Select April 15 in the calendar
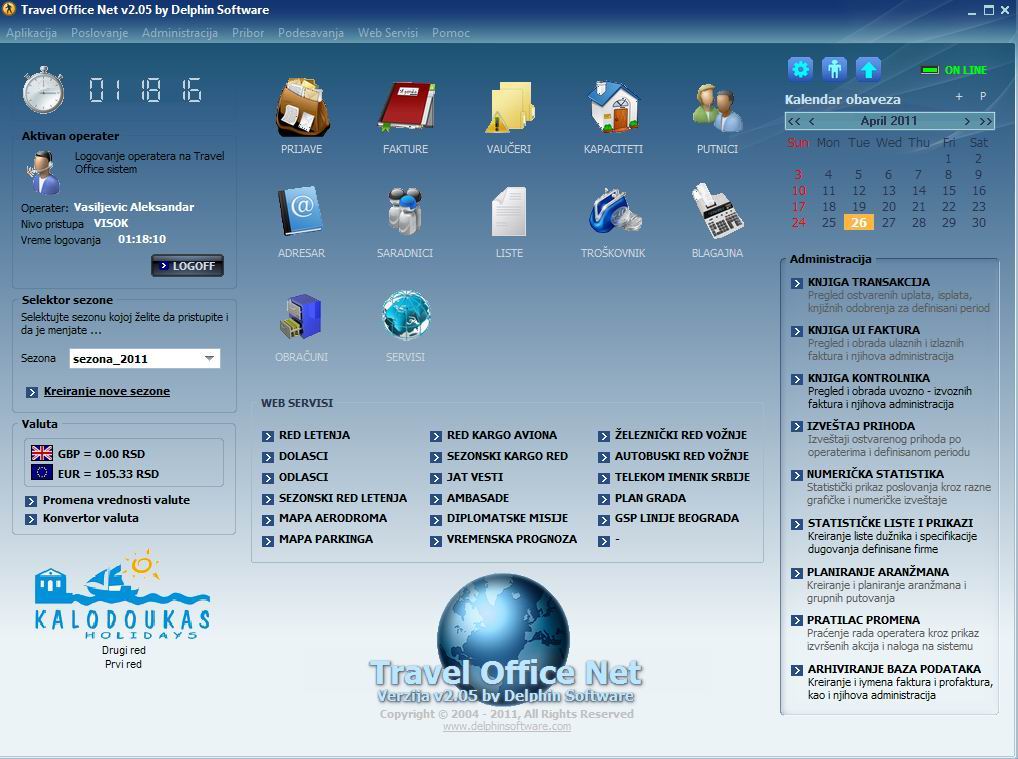Image resolution: width=1018 pixels, height=759 pixels. point(949,190)
